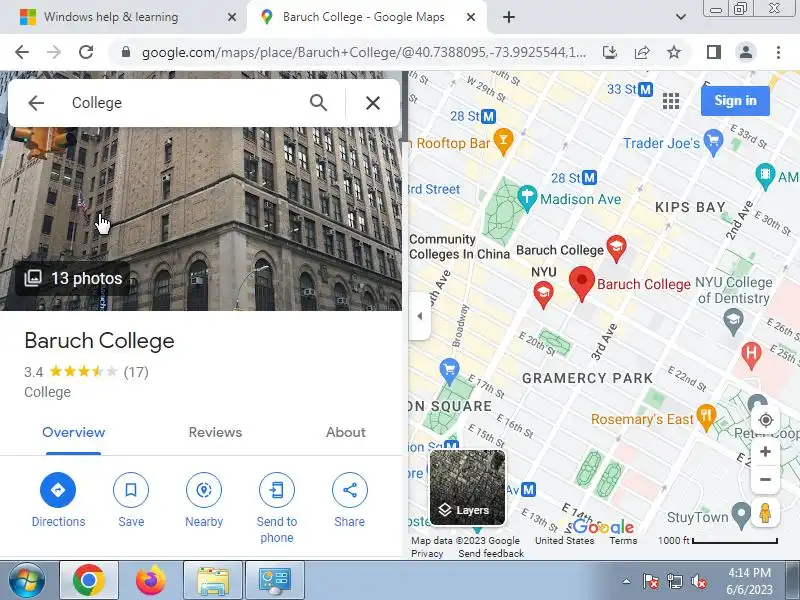This screenshot has height=600, width=800.
Task: Select the Baruch College - Google Maps tab
Action: click(366, 17)
